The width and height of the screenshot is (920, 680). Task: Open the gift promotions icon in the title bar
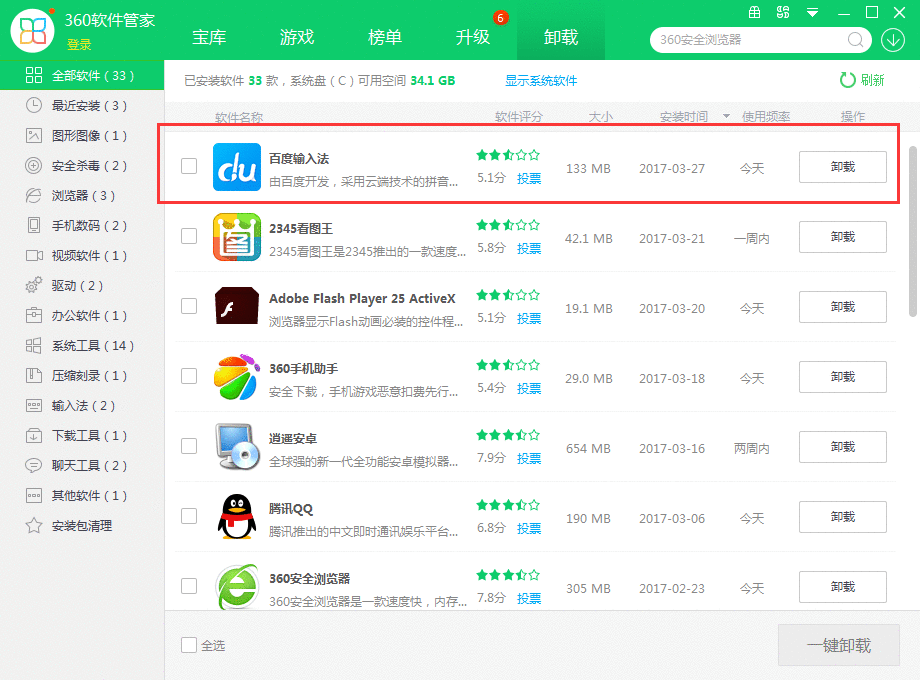755,12
